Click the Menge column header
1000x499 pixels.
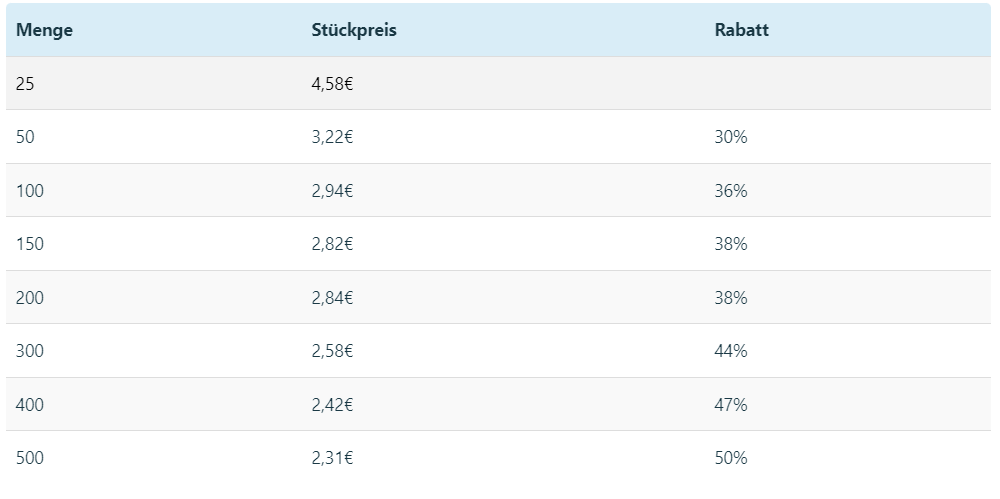tap(44, 30)
